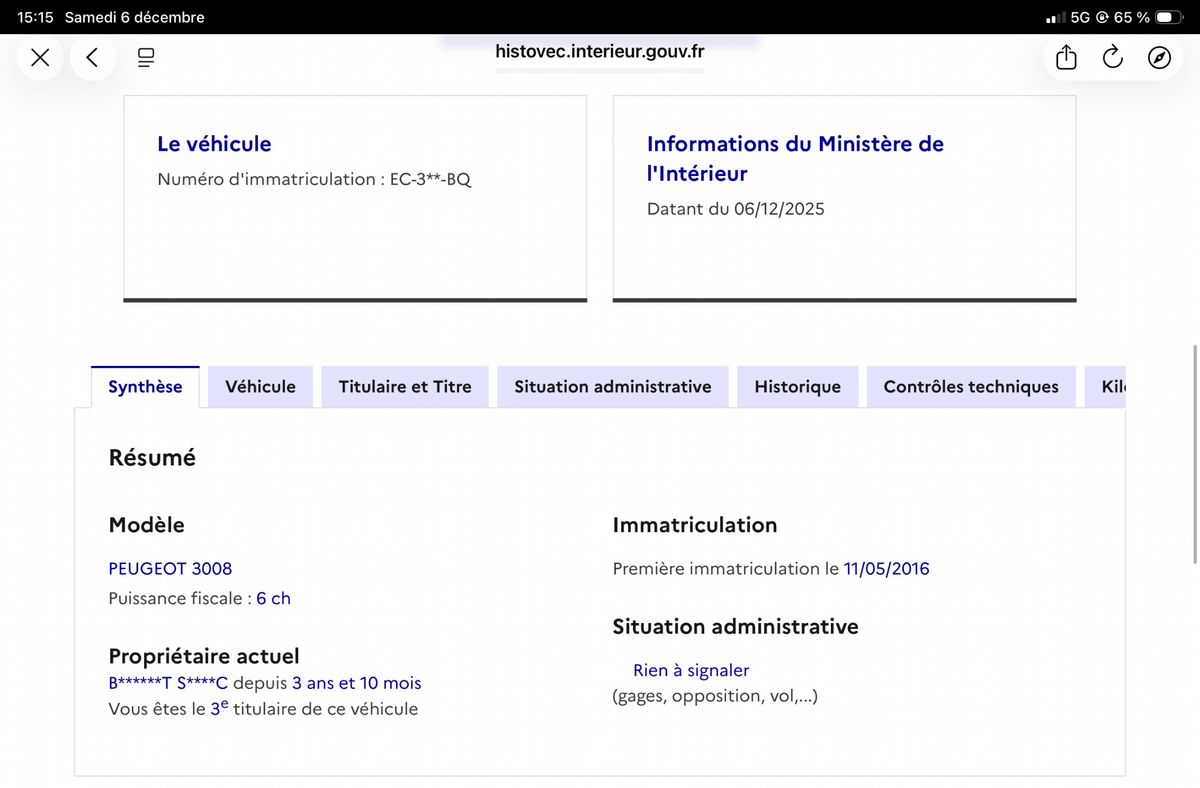
Task: Click the Propriétaire actuel heading
Action: pos(204,656)
